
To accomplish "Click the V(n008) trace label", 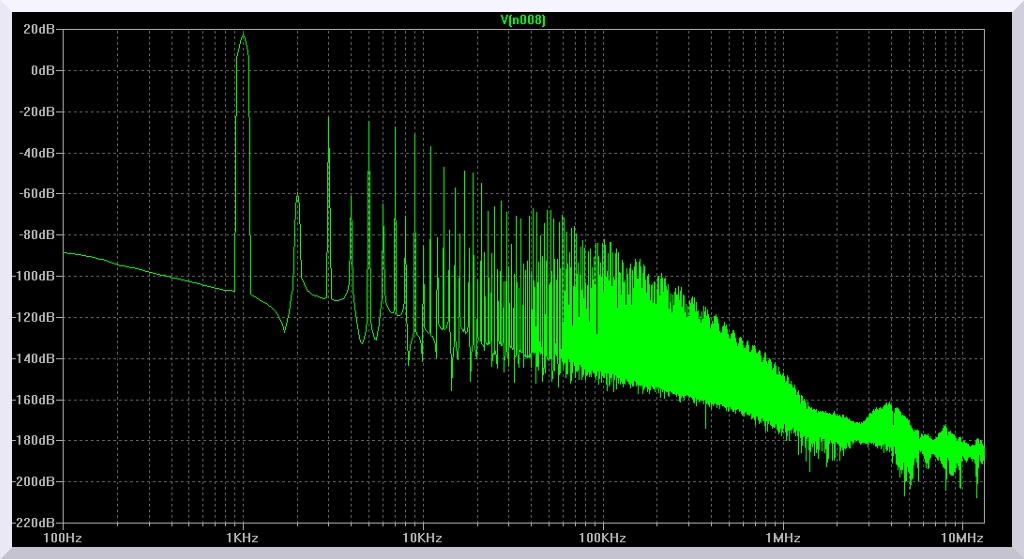I will (x=522, y=20).
